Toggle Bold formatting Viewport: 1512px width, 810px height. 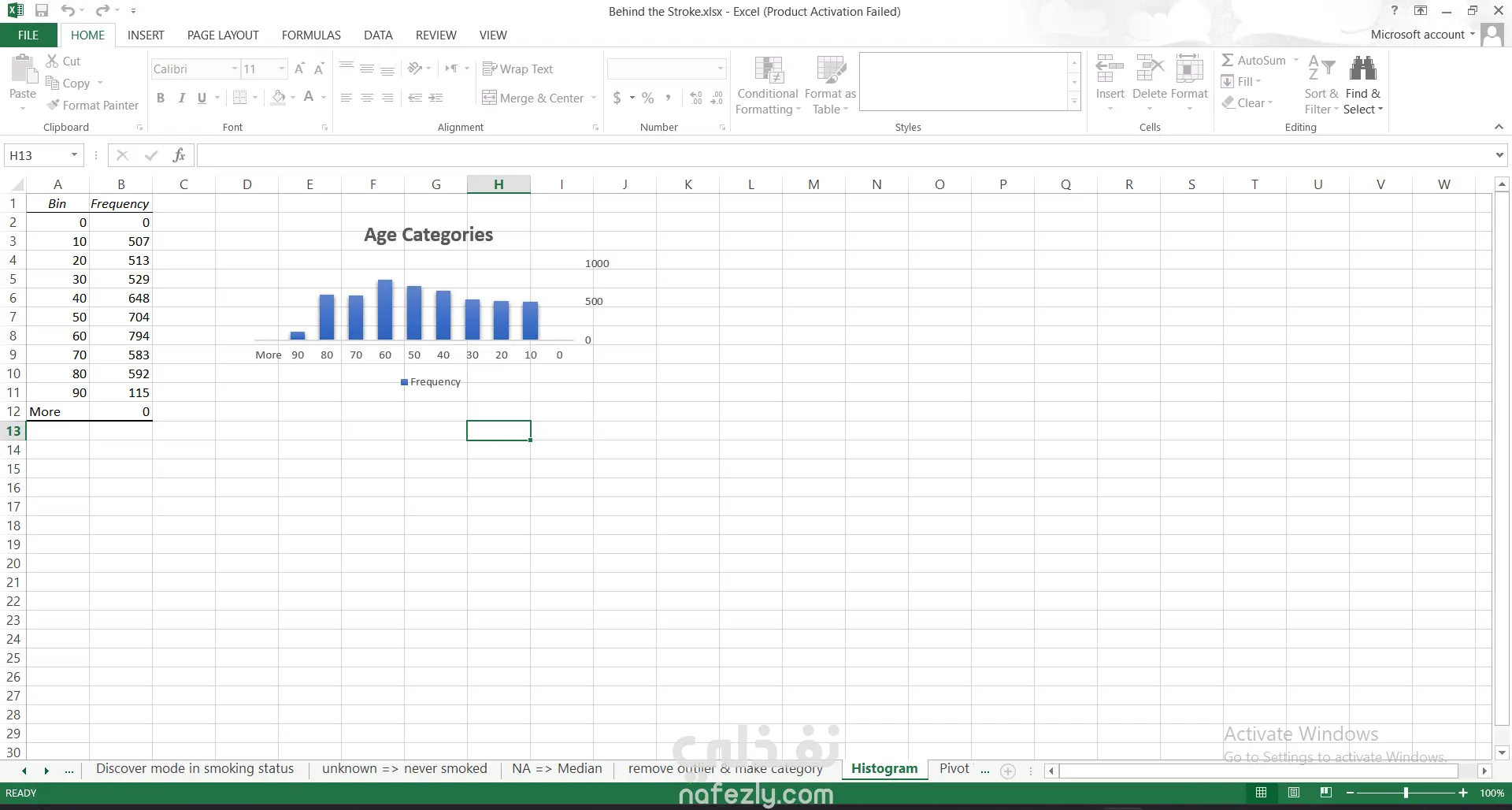coord(161,98)
